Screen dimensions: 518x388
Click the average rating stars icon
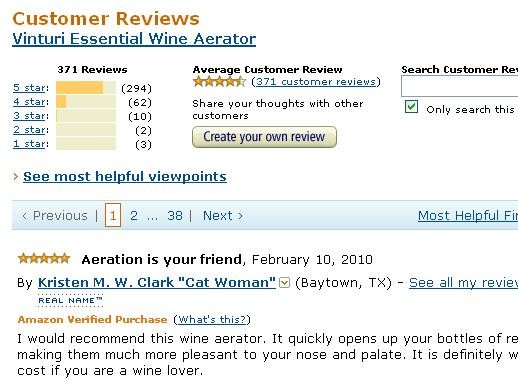(x=219, y=82)
